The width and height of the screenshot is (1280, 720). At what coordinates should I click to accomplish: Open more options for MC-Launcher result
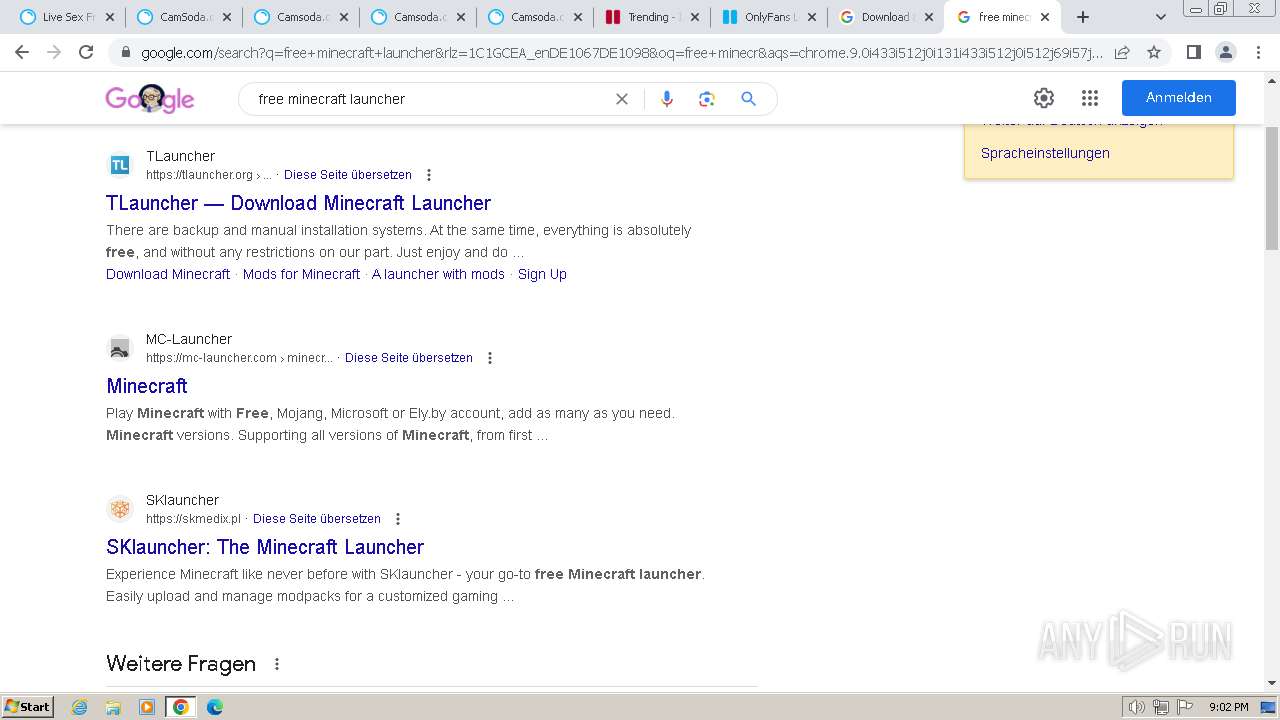[490, 358]
